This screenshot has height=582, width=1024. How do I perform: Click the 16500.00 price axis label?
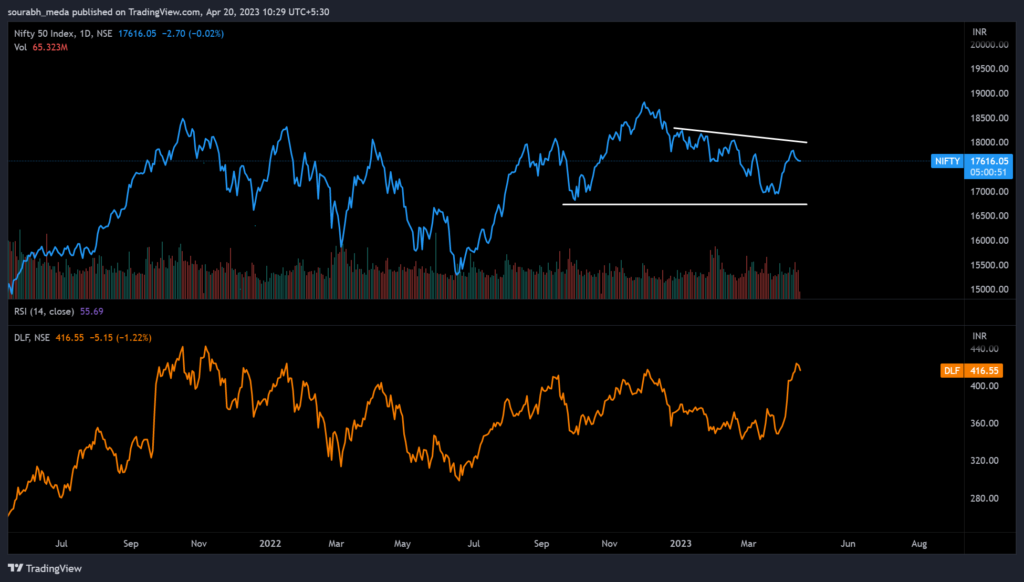(x=989, y=216)
